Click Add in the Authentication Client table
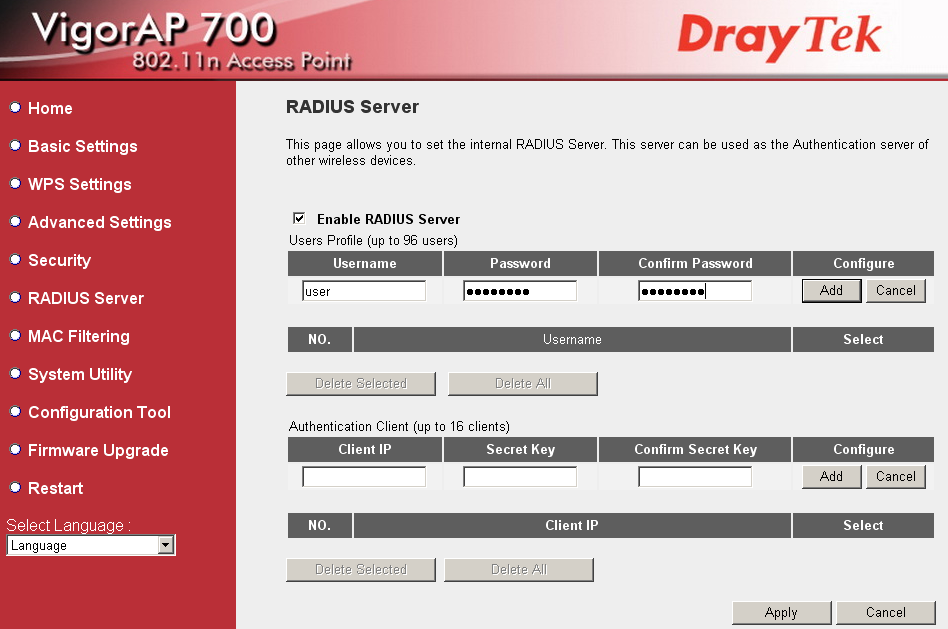This screenshot has width=948, height=629. 831,476
